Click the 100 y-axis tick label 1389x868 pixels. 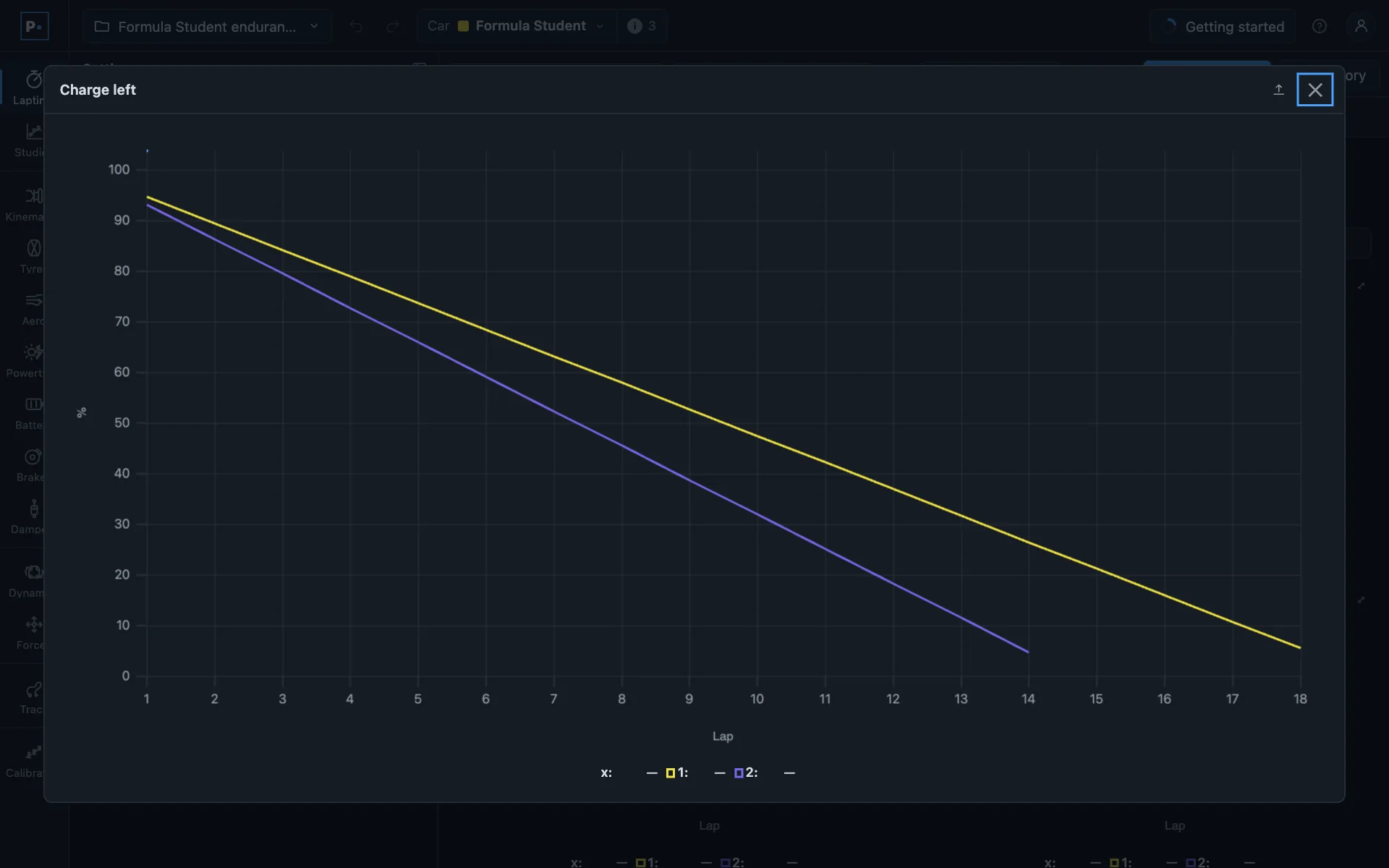coord(119,169)
